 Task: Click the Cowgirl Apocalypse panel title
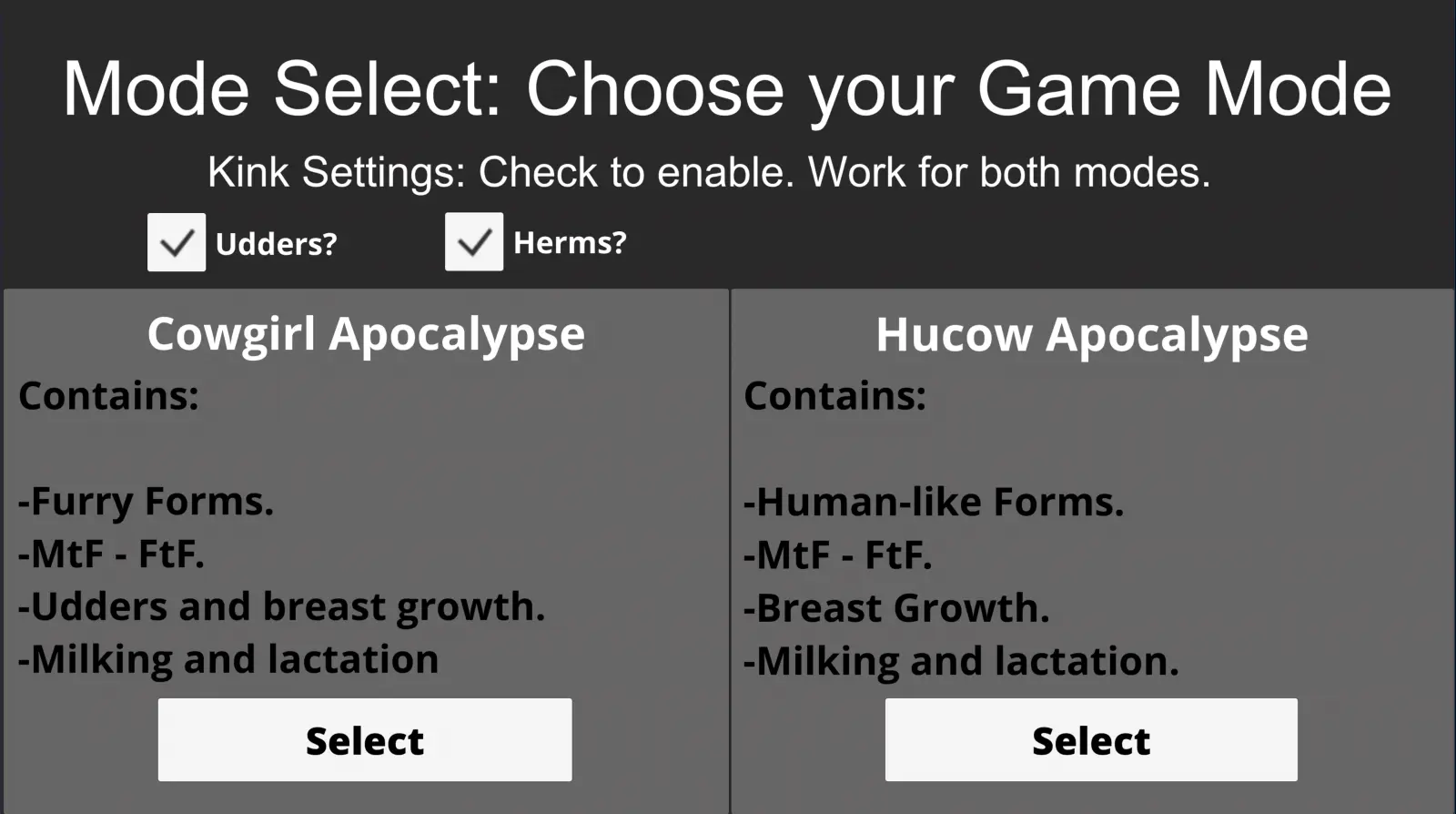pyautogui.click(x=366, y=334)
